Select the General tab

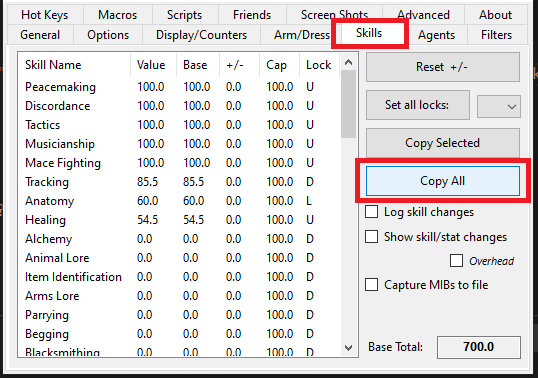coord(40,35)
